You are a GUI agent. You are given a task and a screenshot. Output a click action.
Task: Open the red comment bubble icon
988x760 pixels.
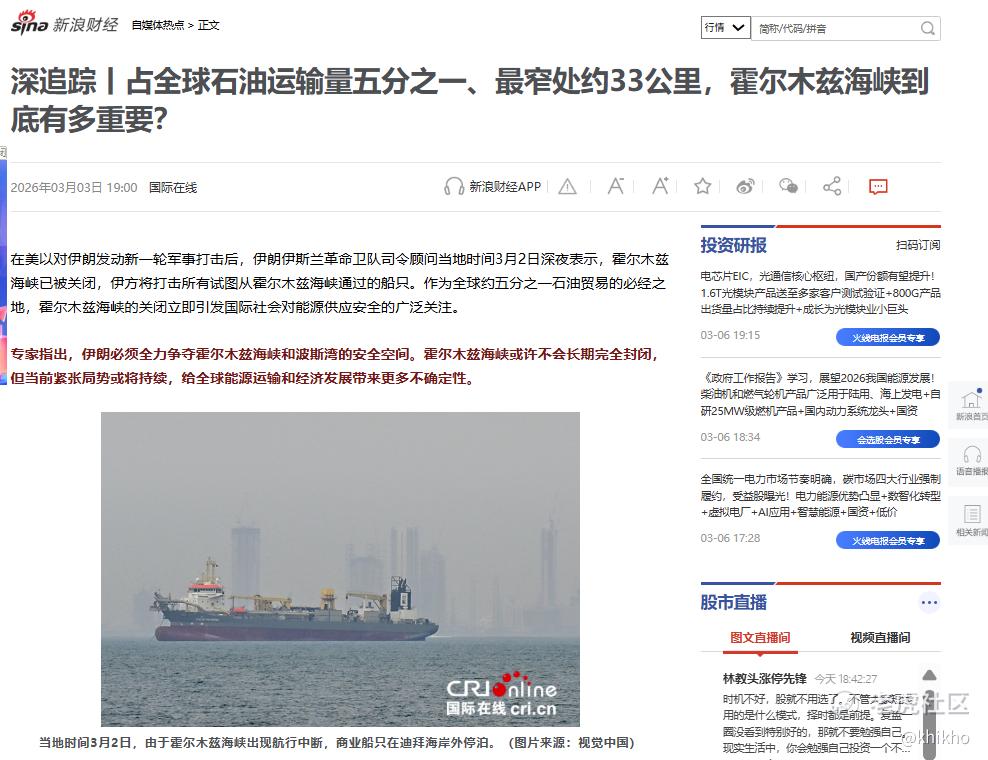tap(878, 187)
